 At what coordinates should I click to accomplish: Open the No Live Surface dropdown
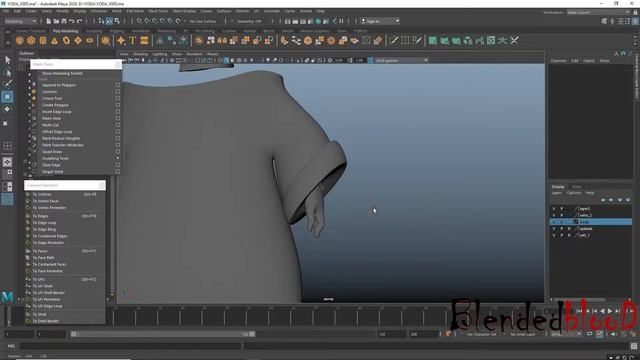pyautogui.click(x=203, y=21)
